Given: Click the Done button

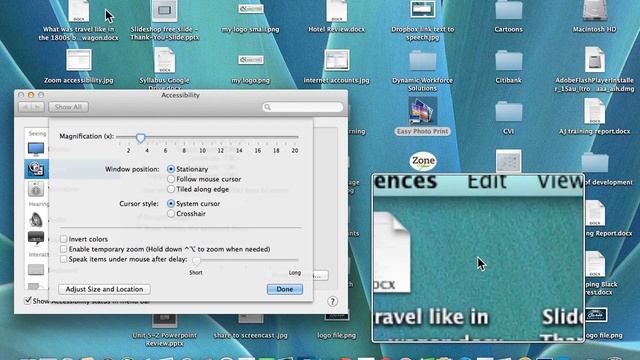Looking at the screenshot, I should 285,289.
